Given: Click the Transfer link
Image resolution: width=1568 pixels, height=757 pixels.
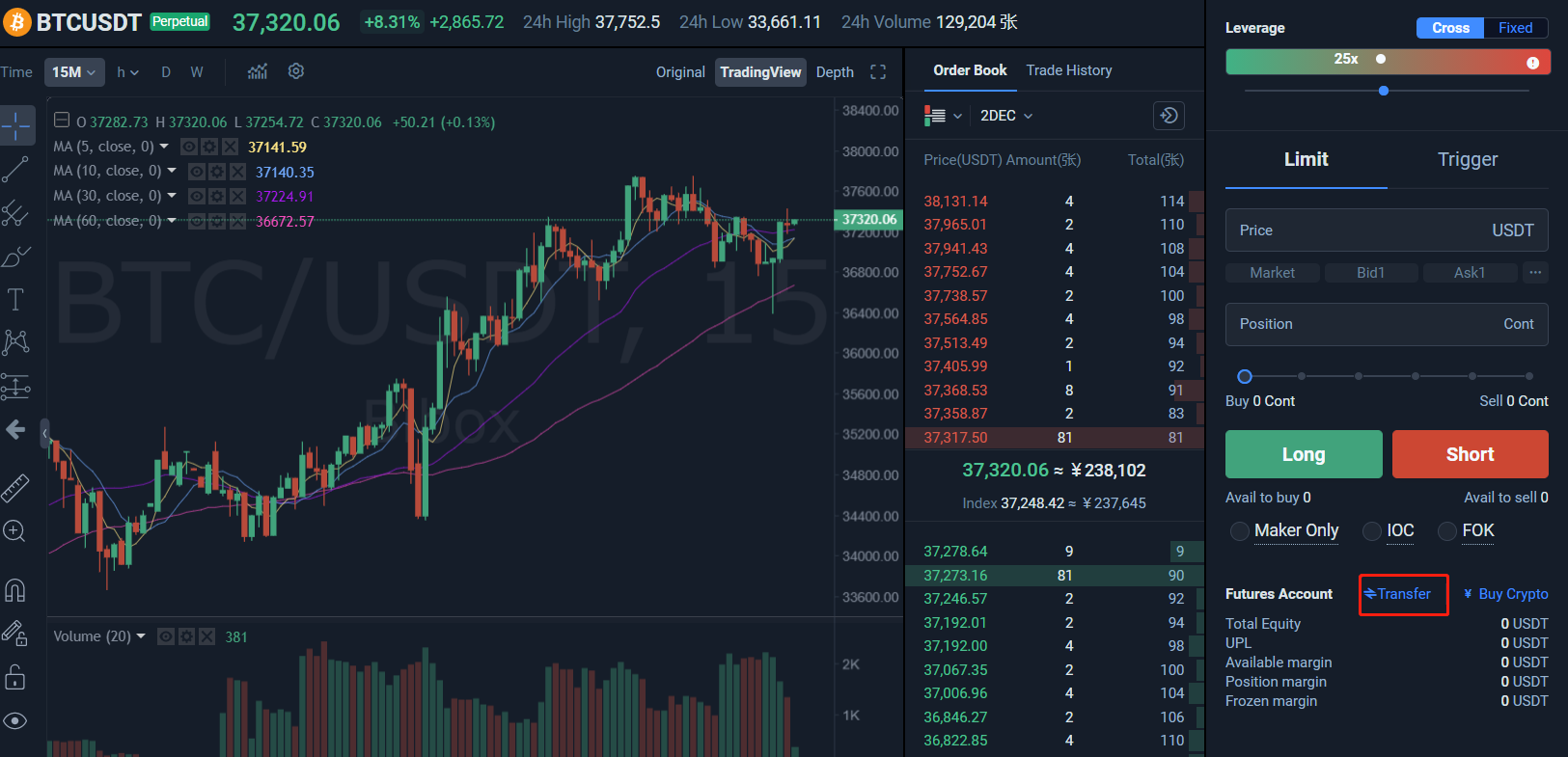Looking at the screenshot, I should click(x=1403, y=594).
